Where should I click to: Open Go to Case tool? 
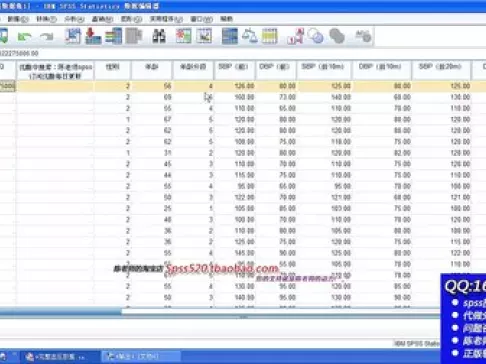point(73,36)
